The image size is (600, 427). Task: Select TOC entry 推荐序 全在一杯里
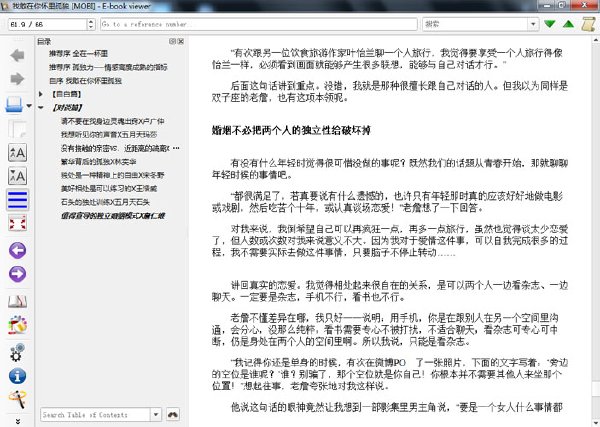point(78,54)
